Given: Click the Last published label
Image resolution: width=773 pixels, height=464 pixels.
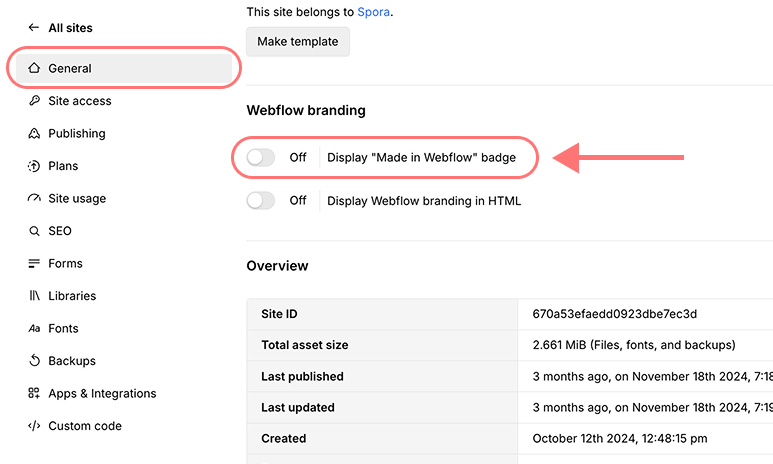Looking at the screenshot, I should [302, 376].
